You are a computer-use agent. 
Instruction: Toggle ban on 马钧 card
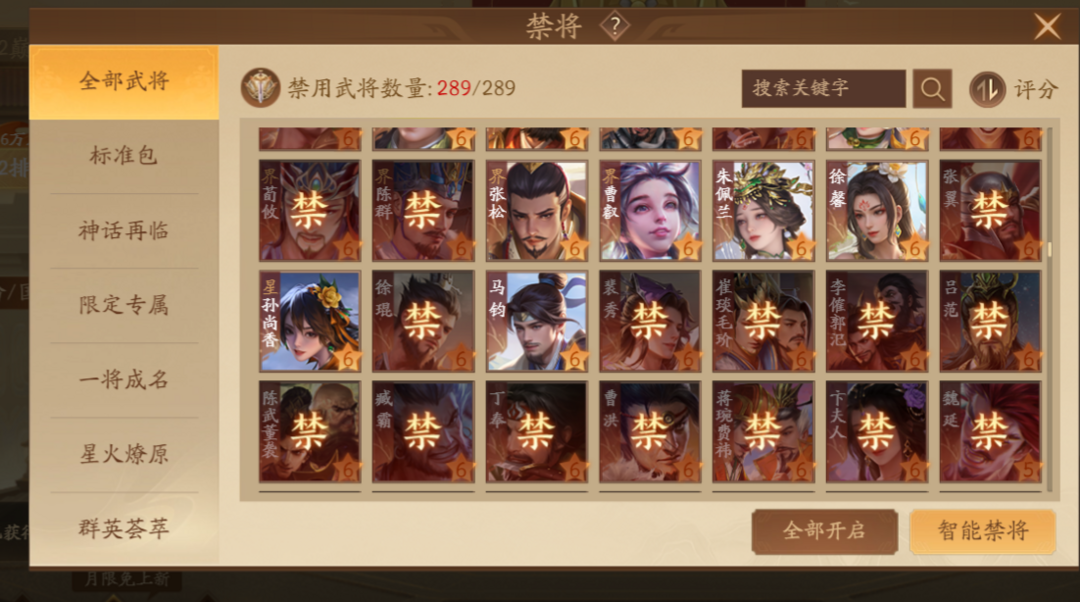pos(537,321)
